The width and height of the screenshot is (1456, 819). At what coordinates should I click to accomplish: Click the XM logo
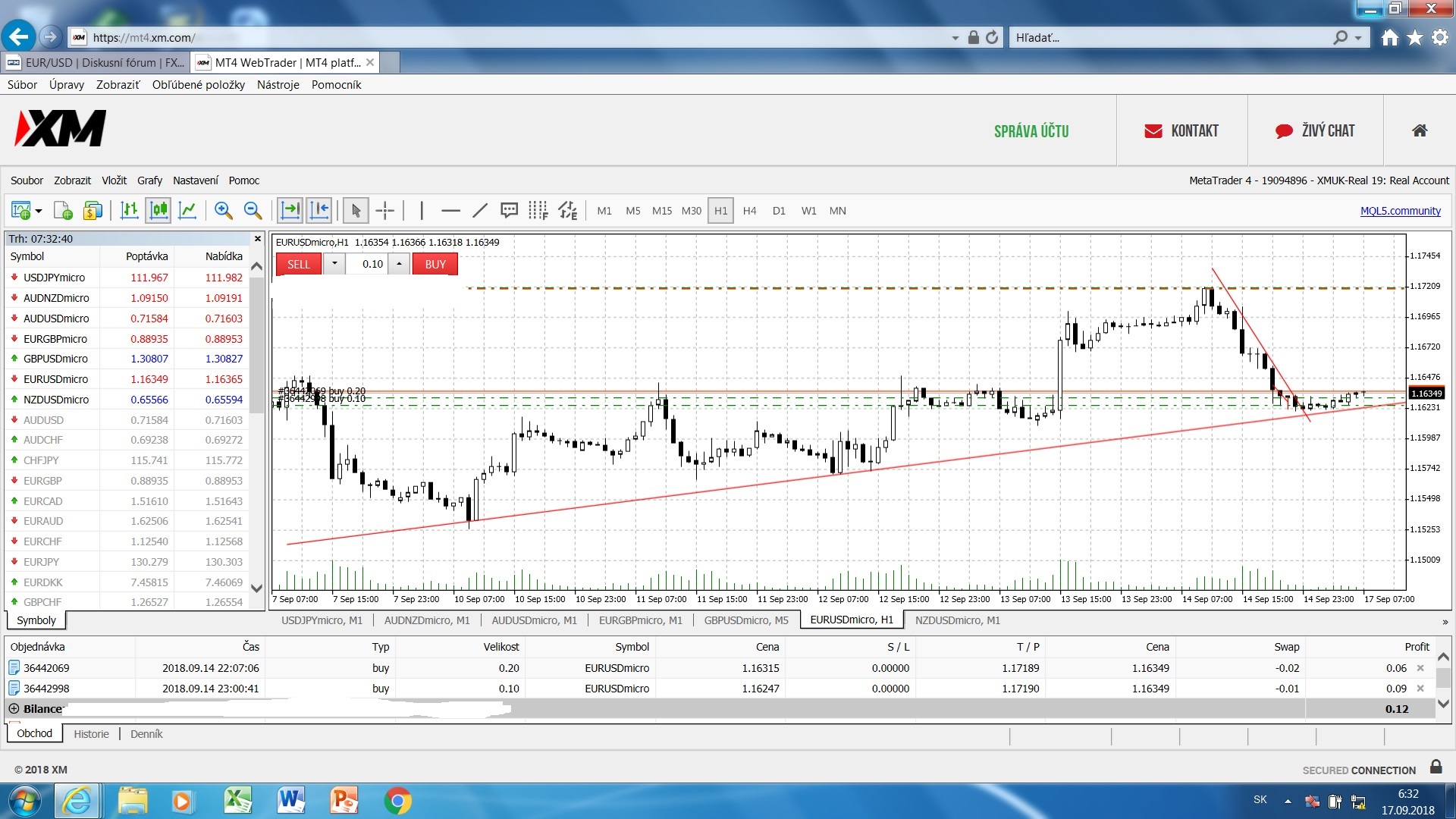tap(61, 128)
